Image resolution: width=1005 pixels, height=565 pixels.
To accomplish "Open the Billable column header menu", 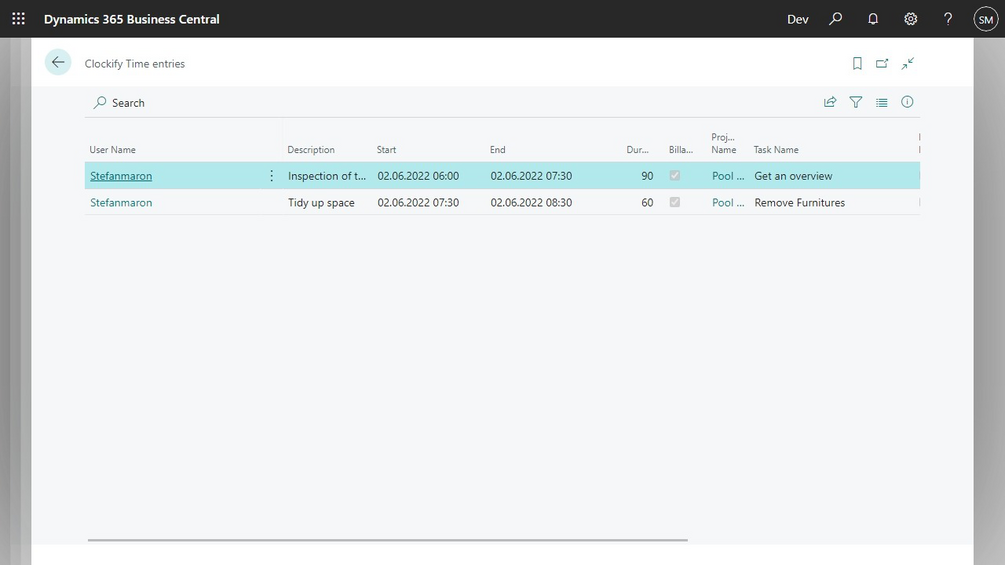I will click(x=681, y=149).
